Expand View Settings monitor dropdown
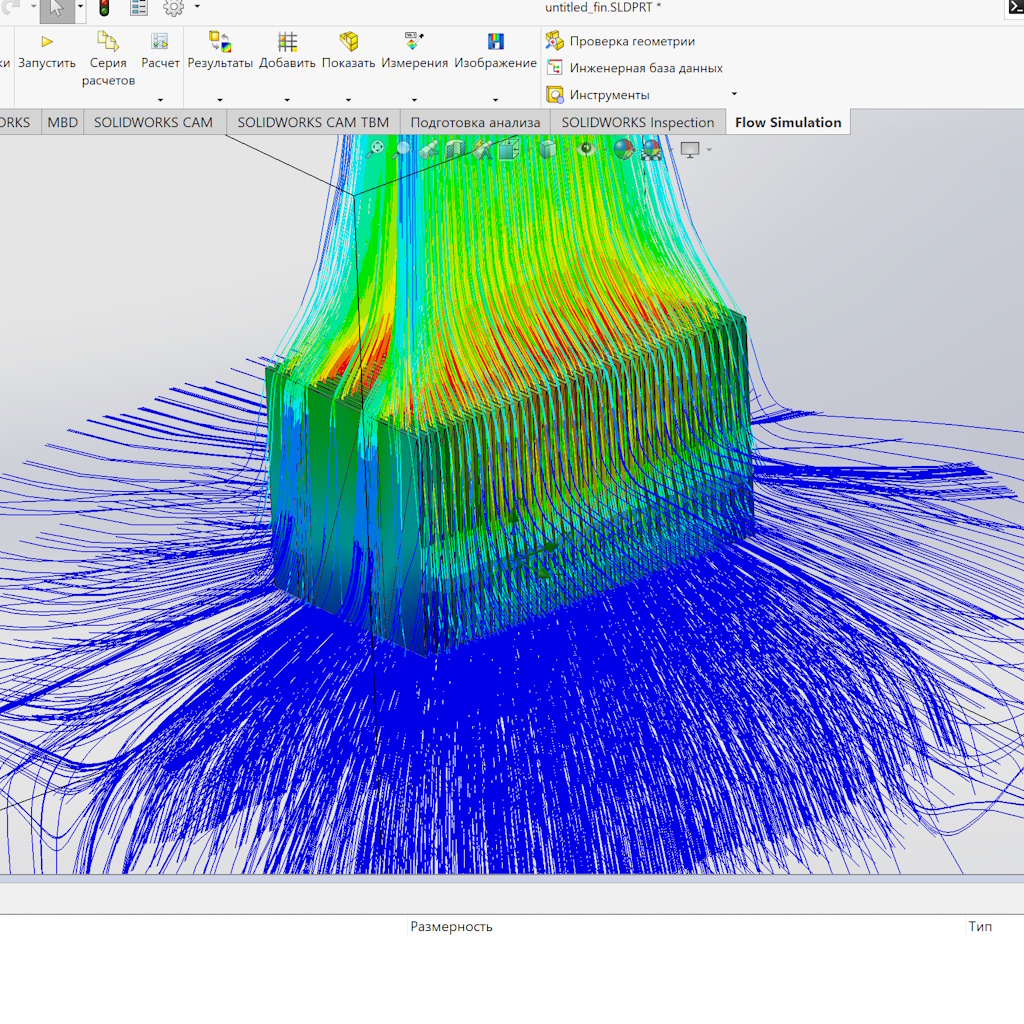 coord(709,150)
